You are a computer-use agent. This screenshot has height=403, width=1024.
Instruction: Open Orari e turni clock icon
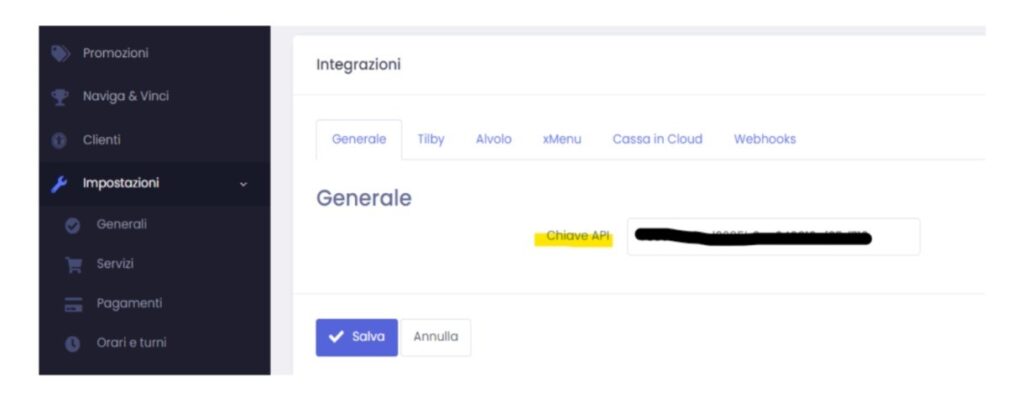pos(72,343)
